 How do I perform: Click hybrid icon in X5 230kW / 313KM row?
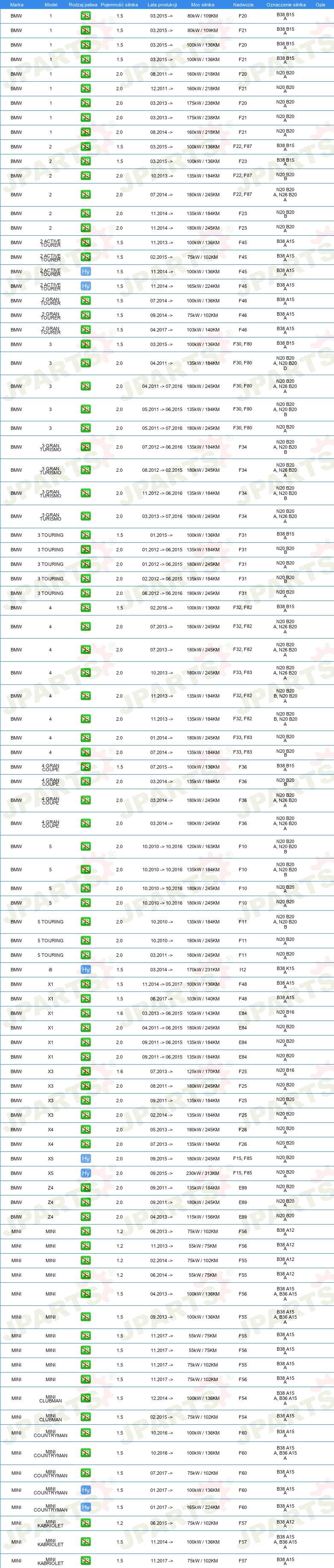pyautogui.click(x=86, y=1173)
